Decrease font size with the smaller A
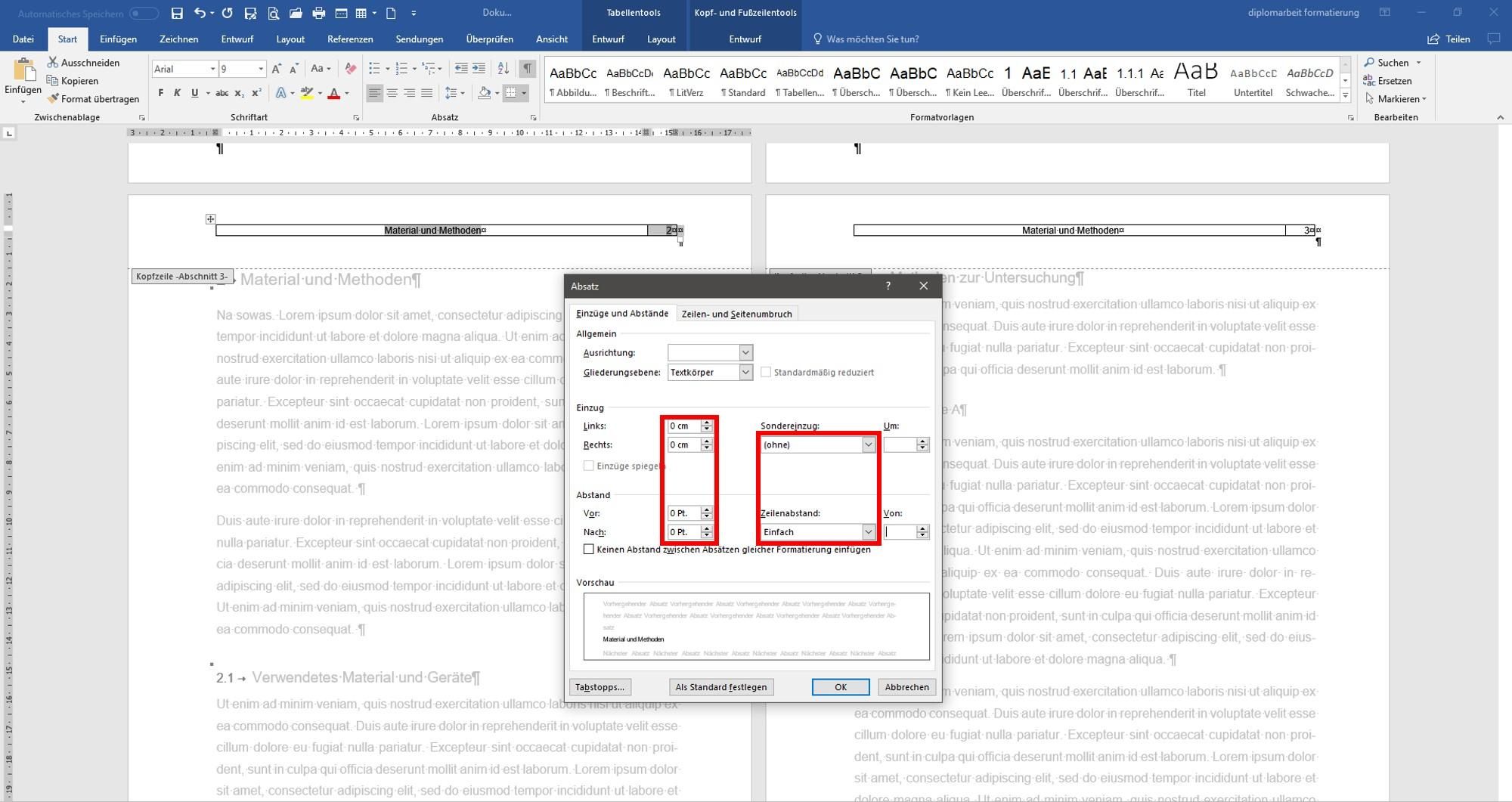This screenshot has height=802, width=1512. (x=294, y=69)
